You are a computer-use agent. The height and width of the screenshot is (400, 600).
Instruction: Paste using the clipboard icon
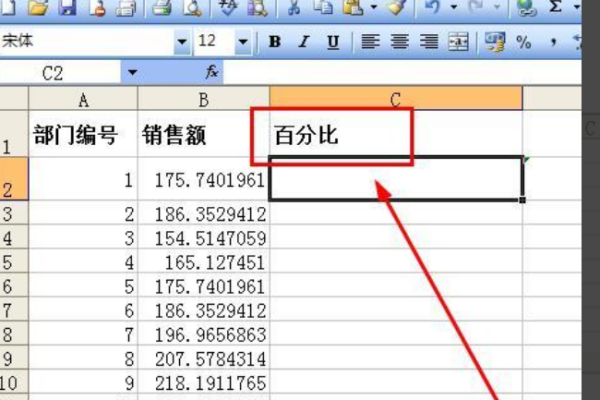353,7
